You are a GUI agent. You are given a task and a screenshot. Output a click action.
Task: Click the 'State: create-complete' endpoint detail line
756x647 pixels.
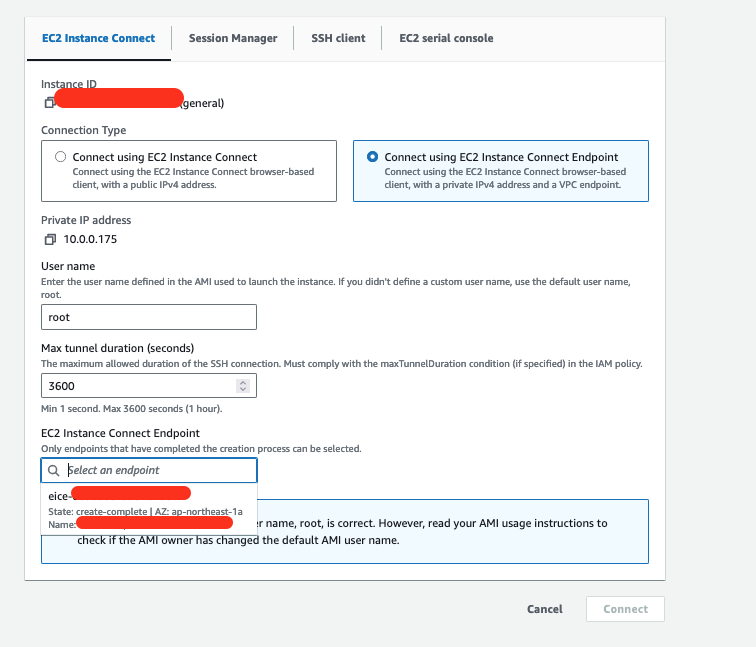[145, 512]
